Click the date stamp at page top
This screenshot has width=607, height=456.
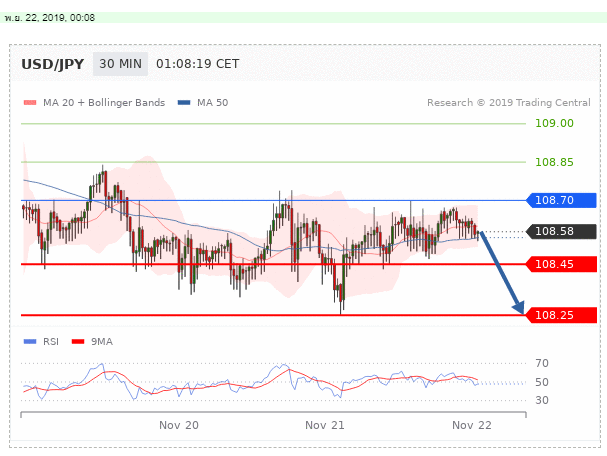click(x=50, y=17)
